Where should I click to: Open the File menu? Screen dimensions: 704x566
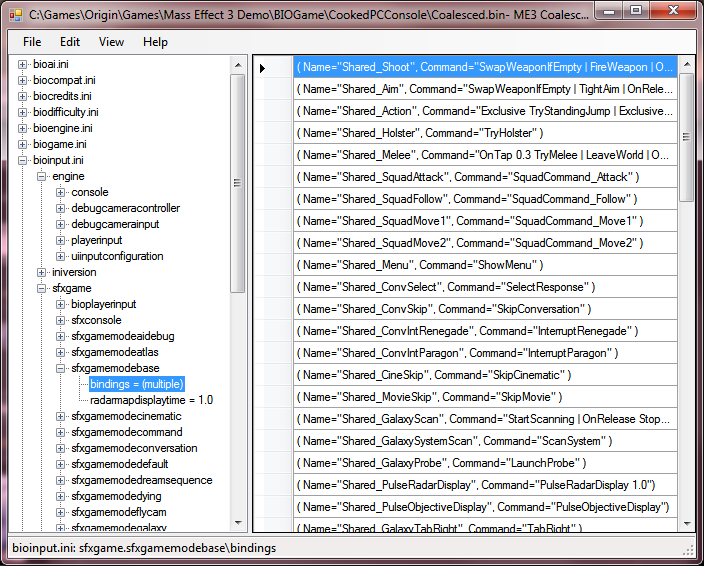pyautogui.click(x=32, y=42)
